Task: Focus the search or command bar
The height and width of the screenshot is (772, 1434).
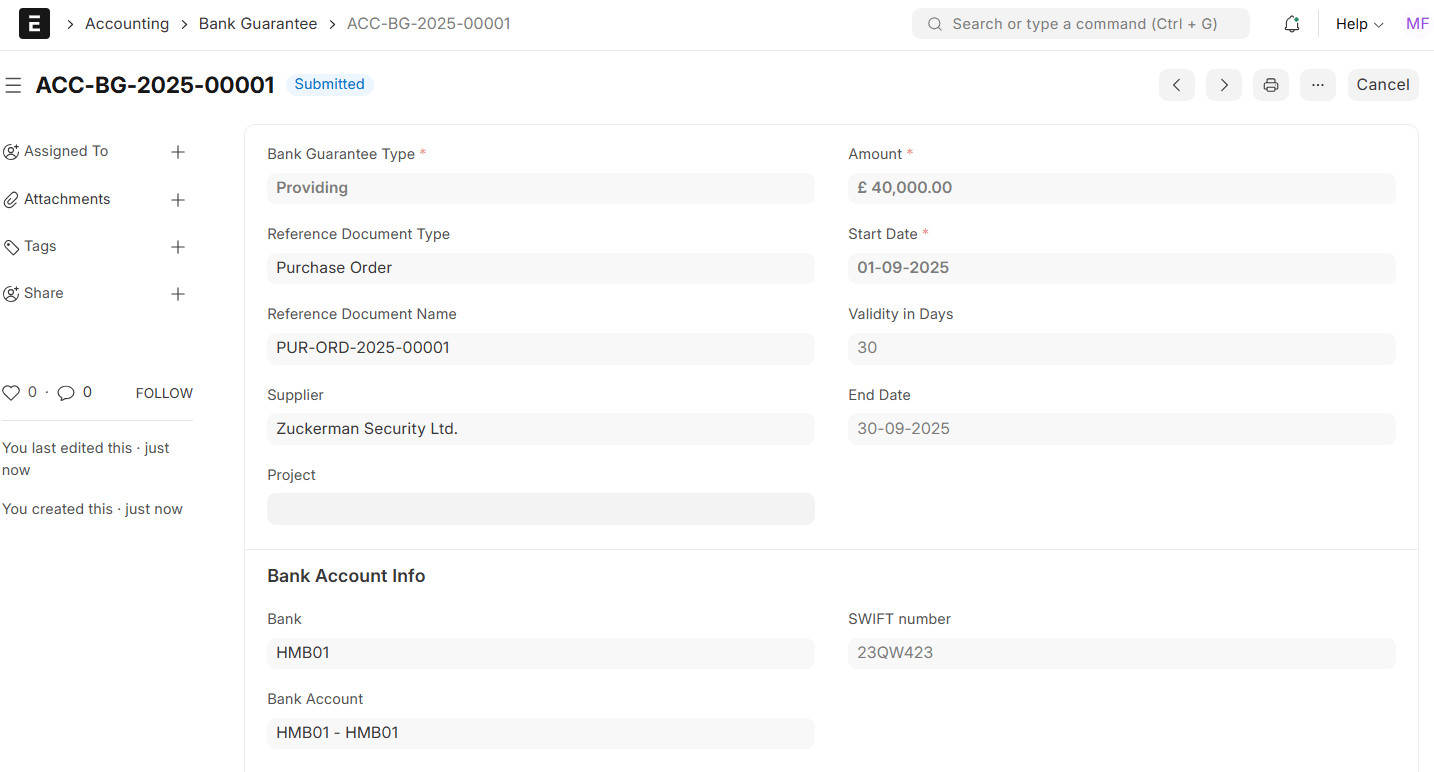Action: pyautogui.click(x=1081, y=24)
